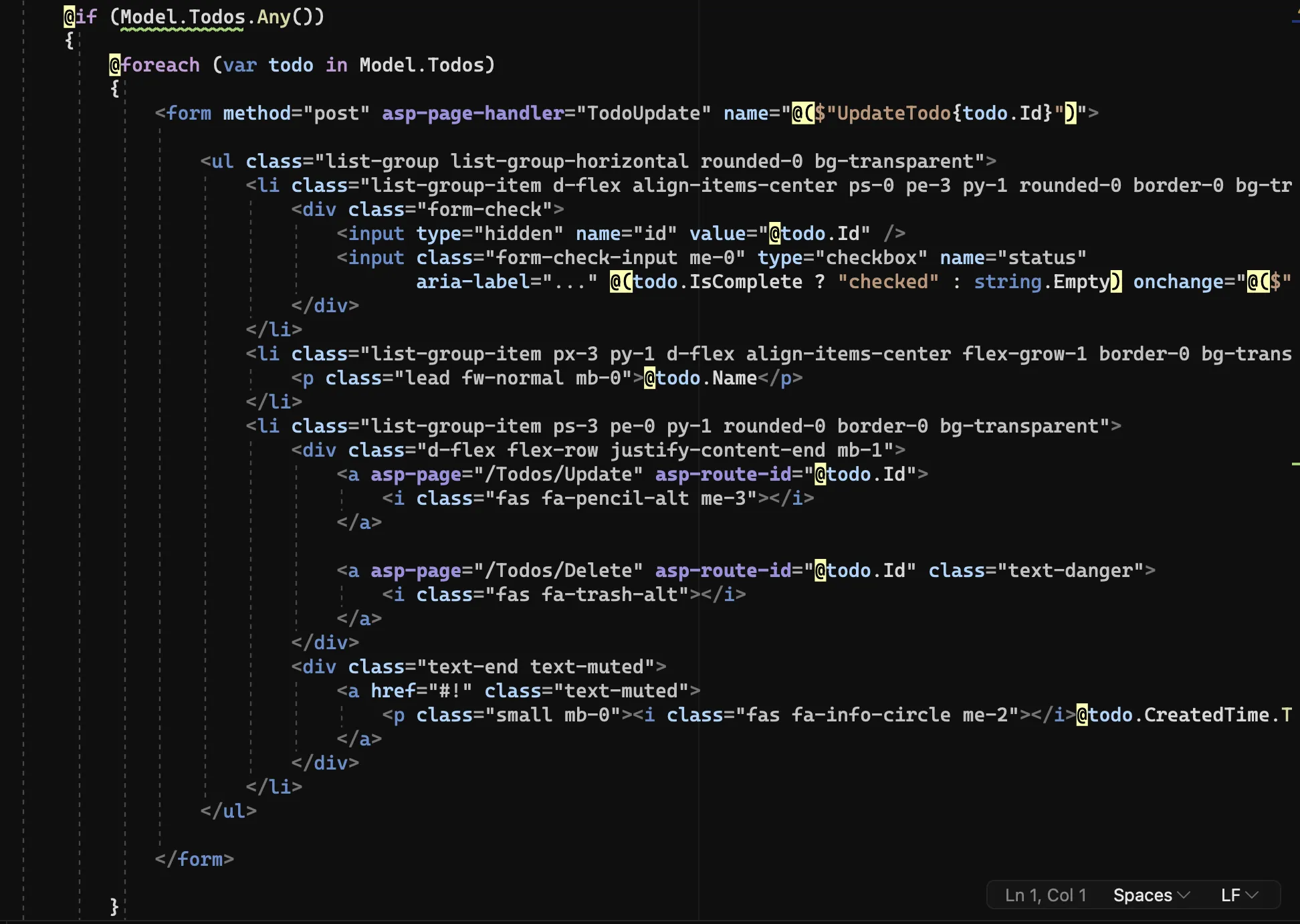Click the "text-danger" class string
1300x924 pixels.
pos(1070,570)
